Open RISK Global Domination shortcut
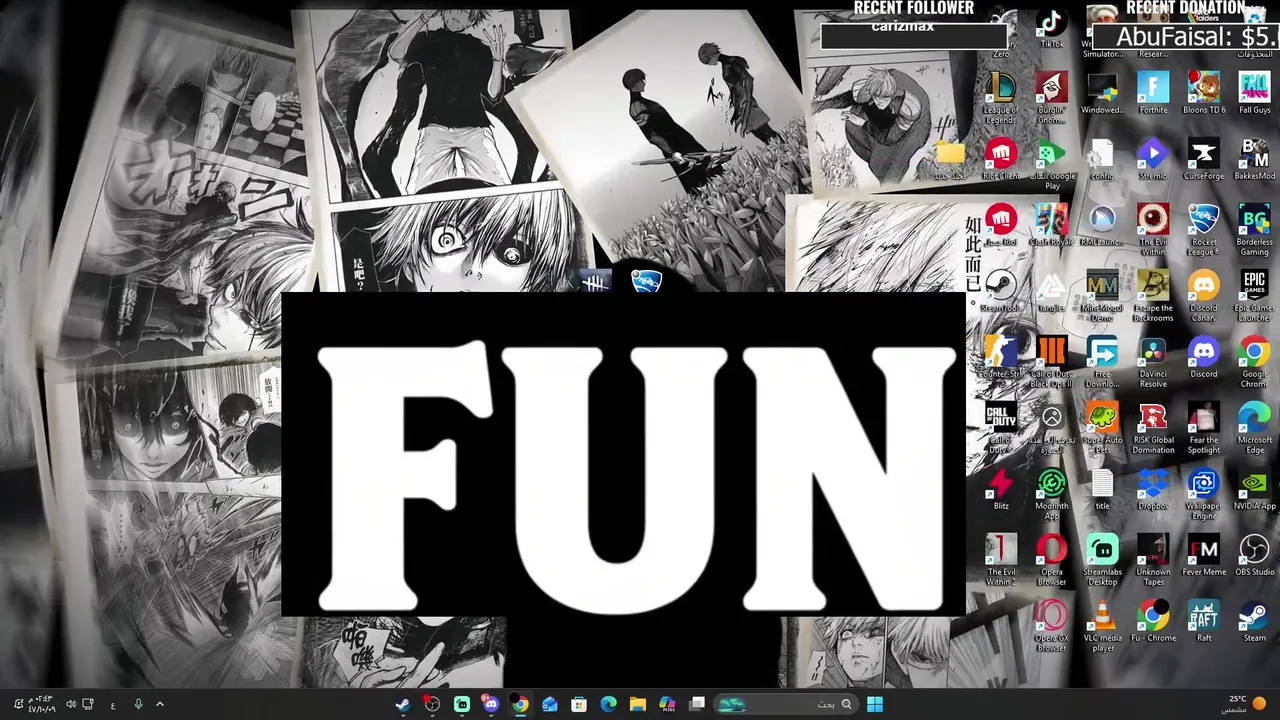Viewport: 1280px width, 720px height. point(1153,428)
